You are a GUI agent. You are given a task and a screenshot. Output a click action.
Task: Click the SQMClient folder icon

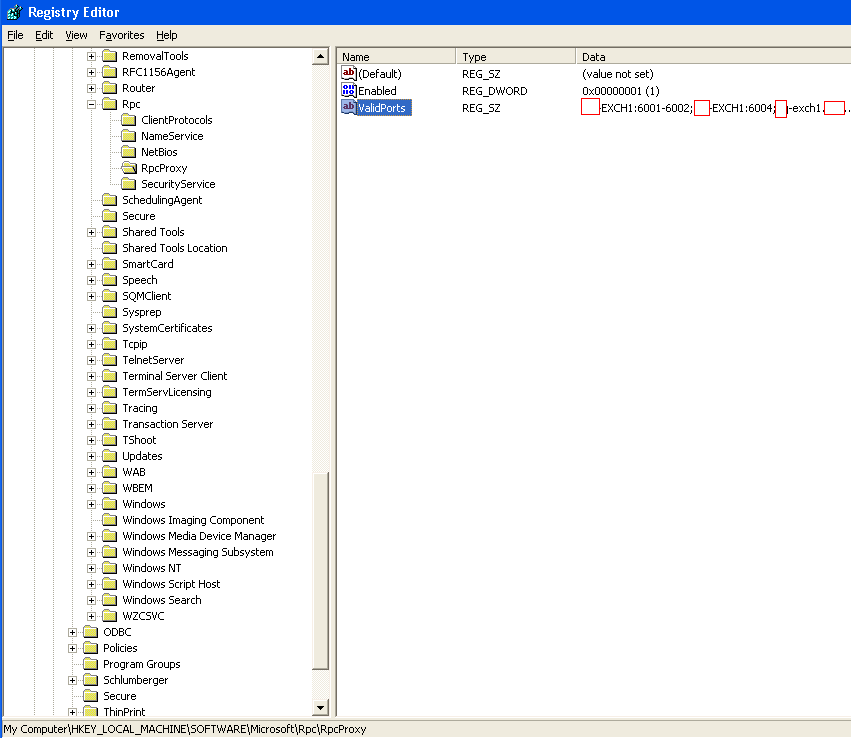pyautogui.click(x=110, y=296)
